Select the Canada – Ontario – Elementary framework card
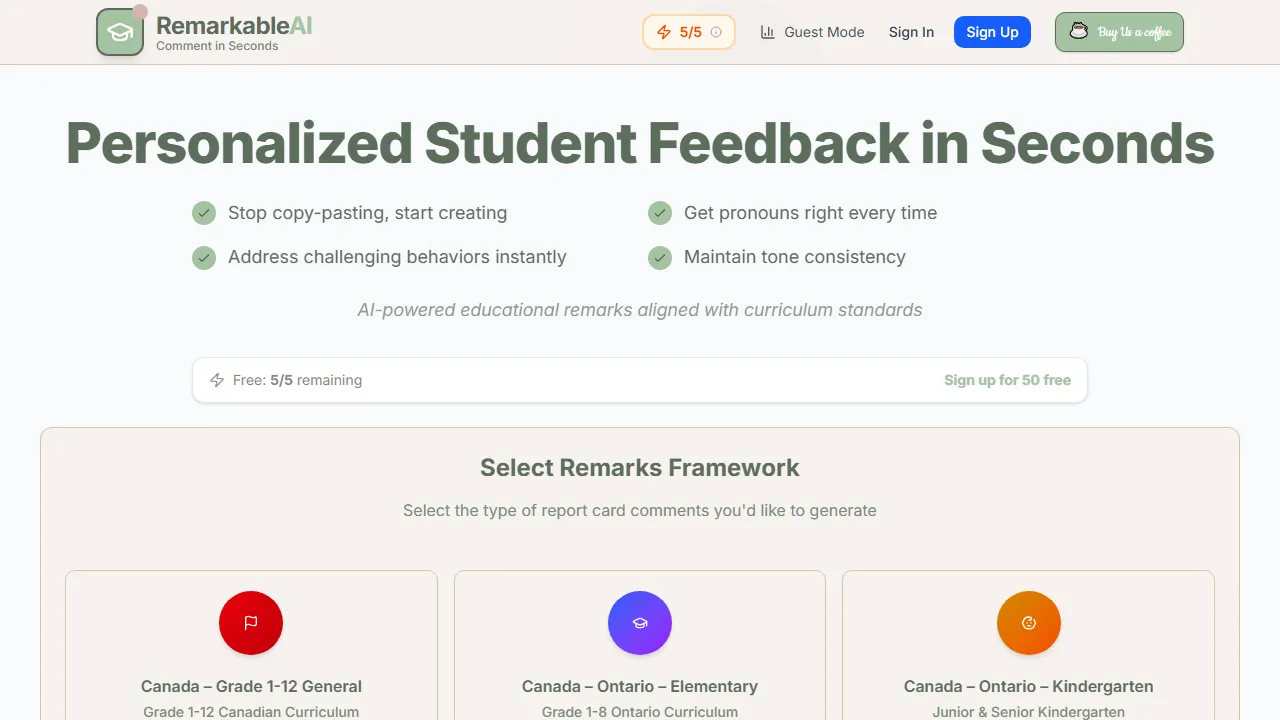The image size is (1280, 720). click(x=639, y=650)
